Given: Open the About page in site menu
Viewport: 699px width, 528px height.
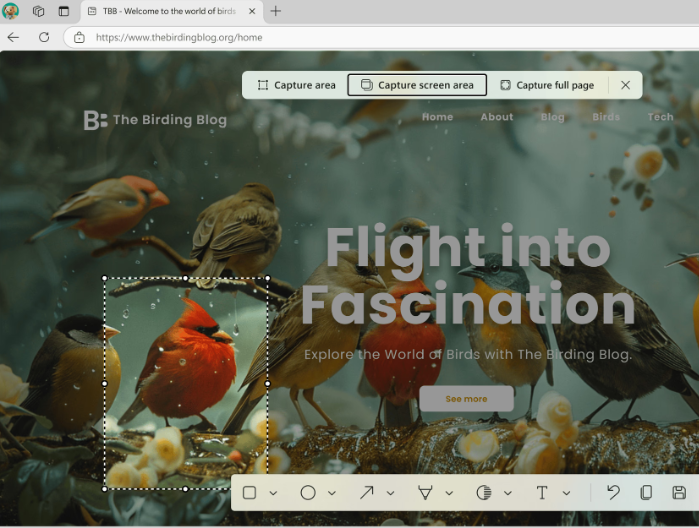Looking at the screenshot, I should [x=496, y=117].
